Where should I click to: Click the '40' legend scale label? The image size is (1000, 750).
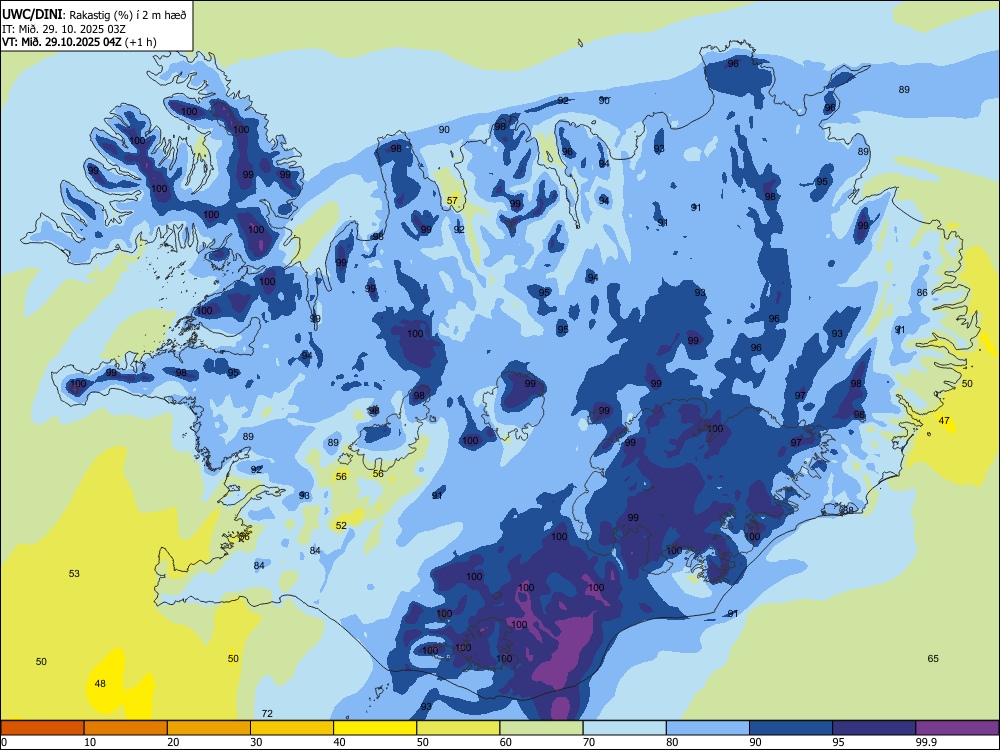[x=340, y=742]
